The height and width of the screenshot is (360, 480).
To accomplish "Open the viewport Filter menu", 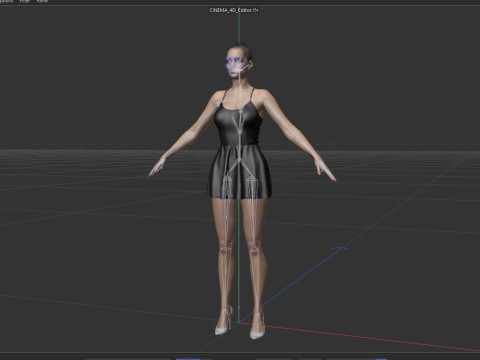I will (24, 1).
